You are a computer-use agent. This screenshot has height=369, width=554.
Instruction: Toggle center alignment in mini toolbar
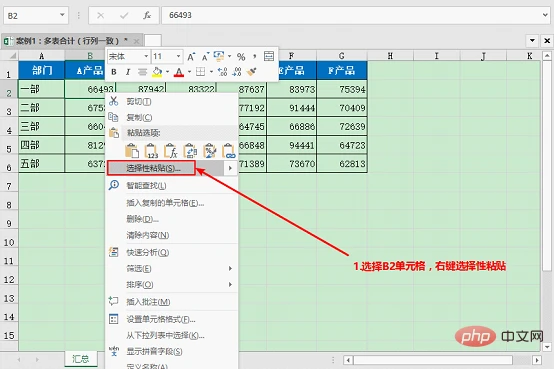(x=142, y=72)
